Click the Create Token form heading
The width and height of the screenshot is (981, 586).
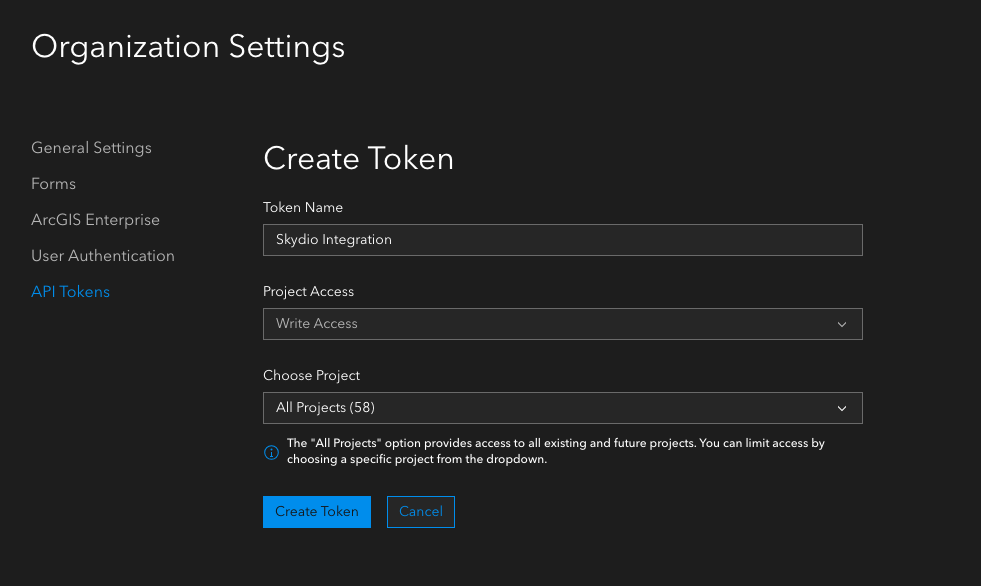[x=358, y=158]
